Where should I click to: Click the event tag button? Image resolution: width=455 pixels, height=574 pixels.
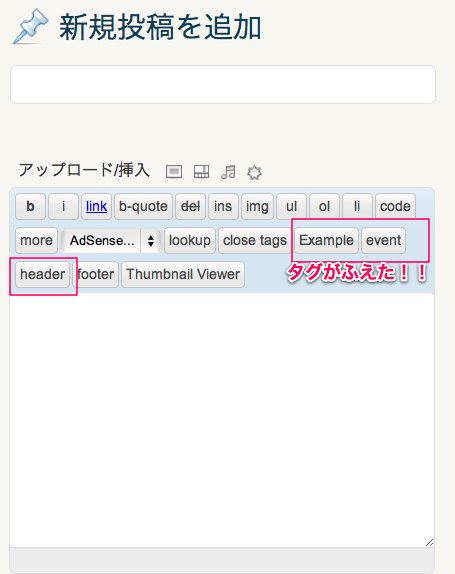tap(383, 240)
